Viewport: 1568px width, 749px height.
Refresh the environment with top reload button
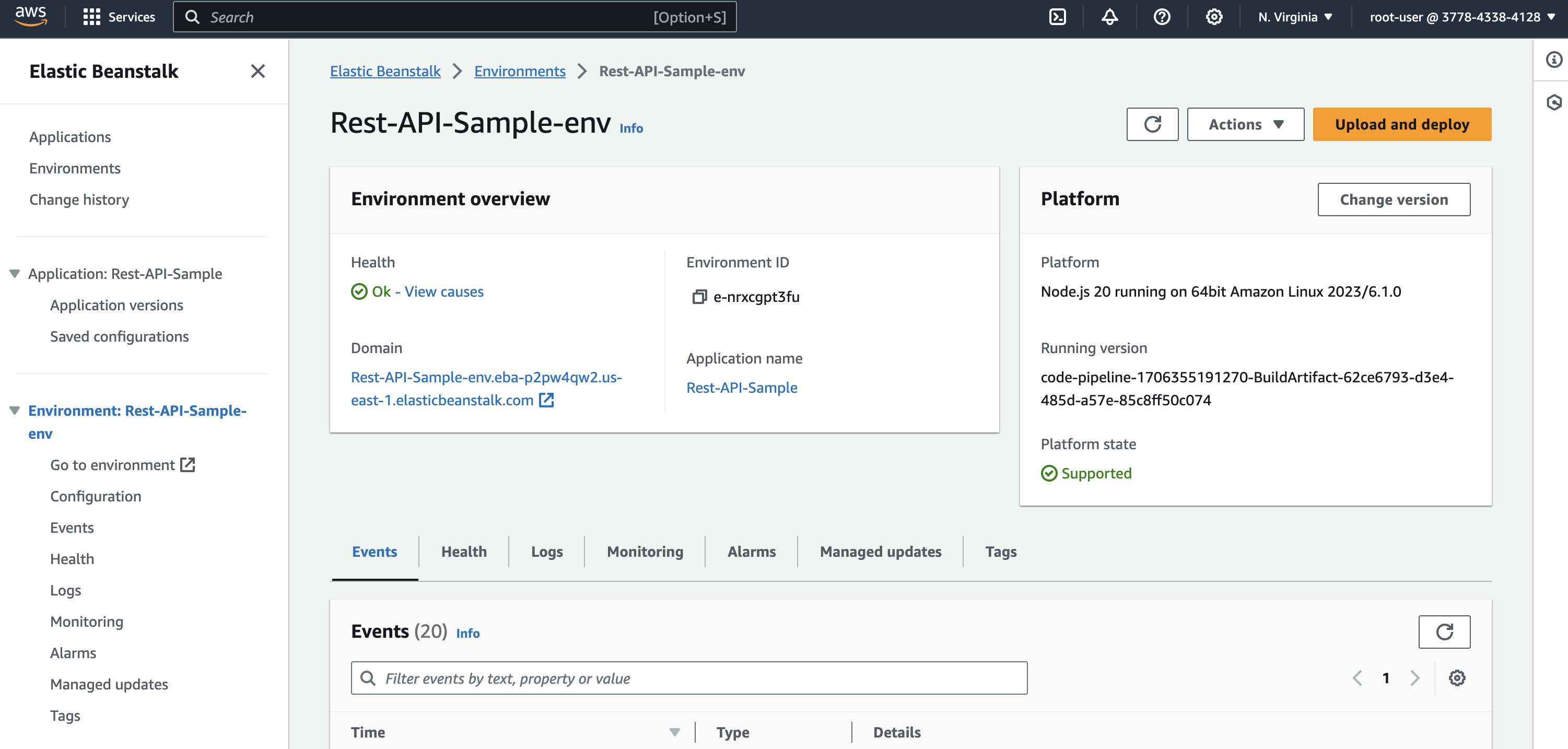[x=1152, y=125]
